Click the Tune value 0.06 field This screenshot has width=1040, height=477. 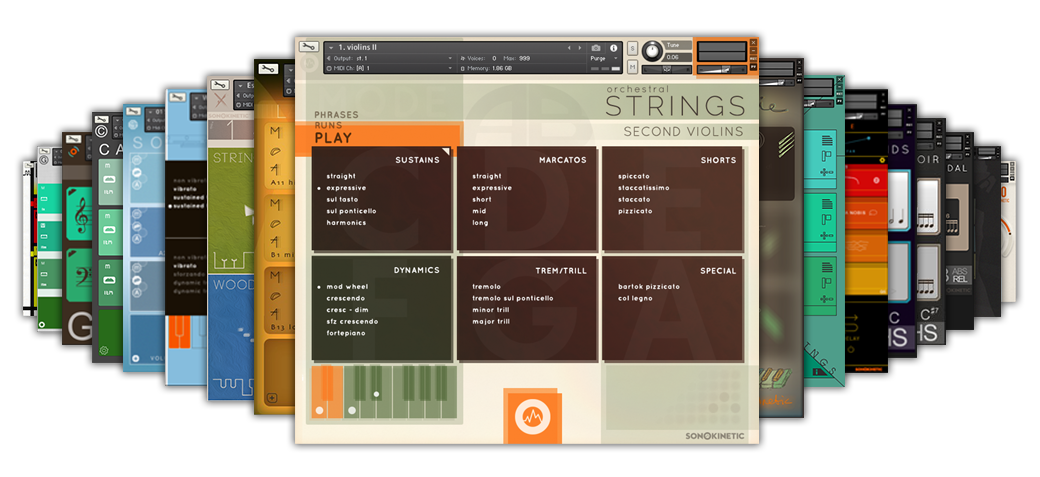678,57
